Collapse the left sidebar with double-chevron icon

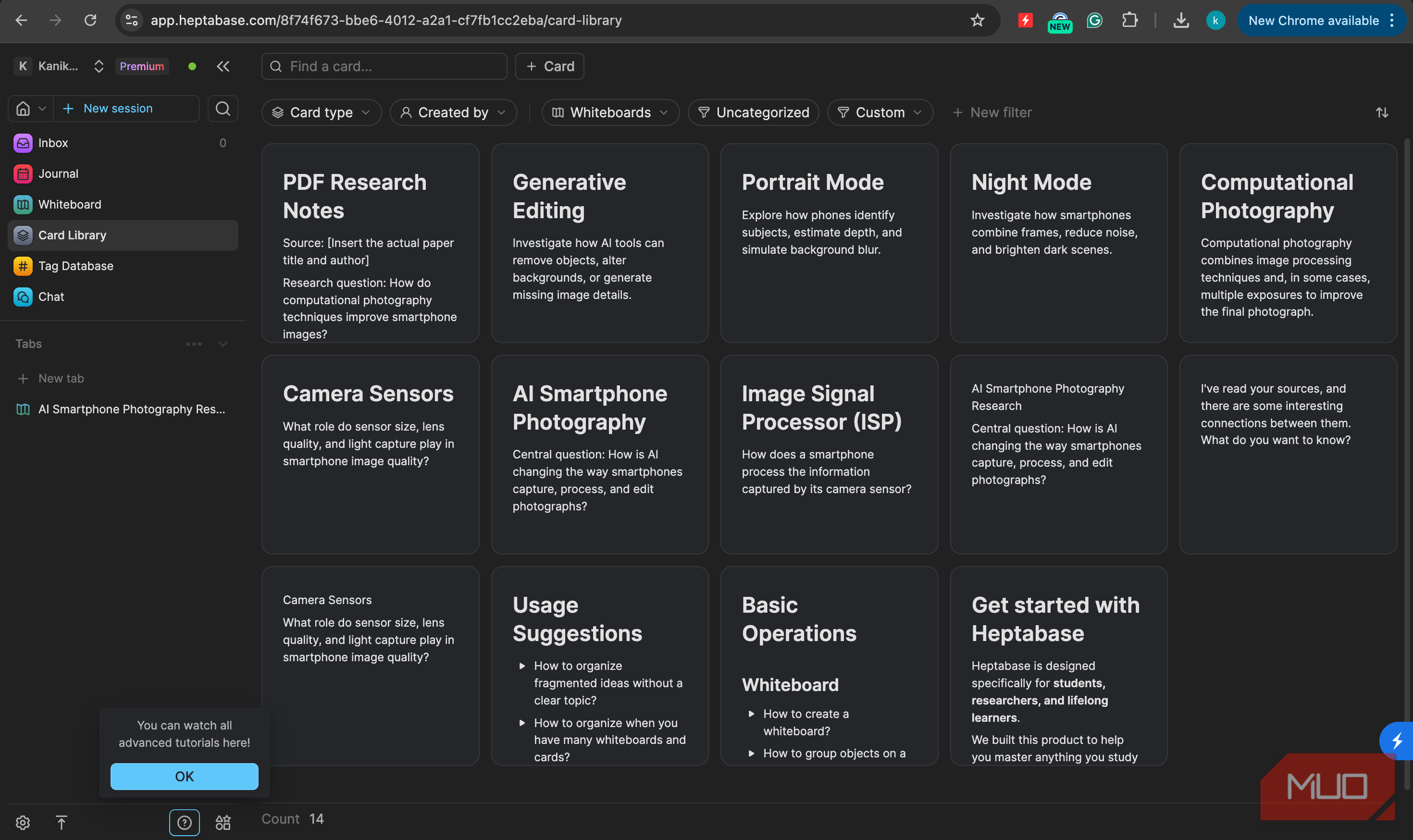(223, 66)
